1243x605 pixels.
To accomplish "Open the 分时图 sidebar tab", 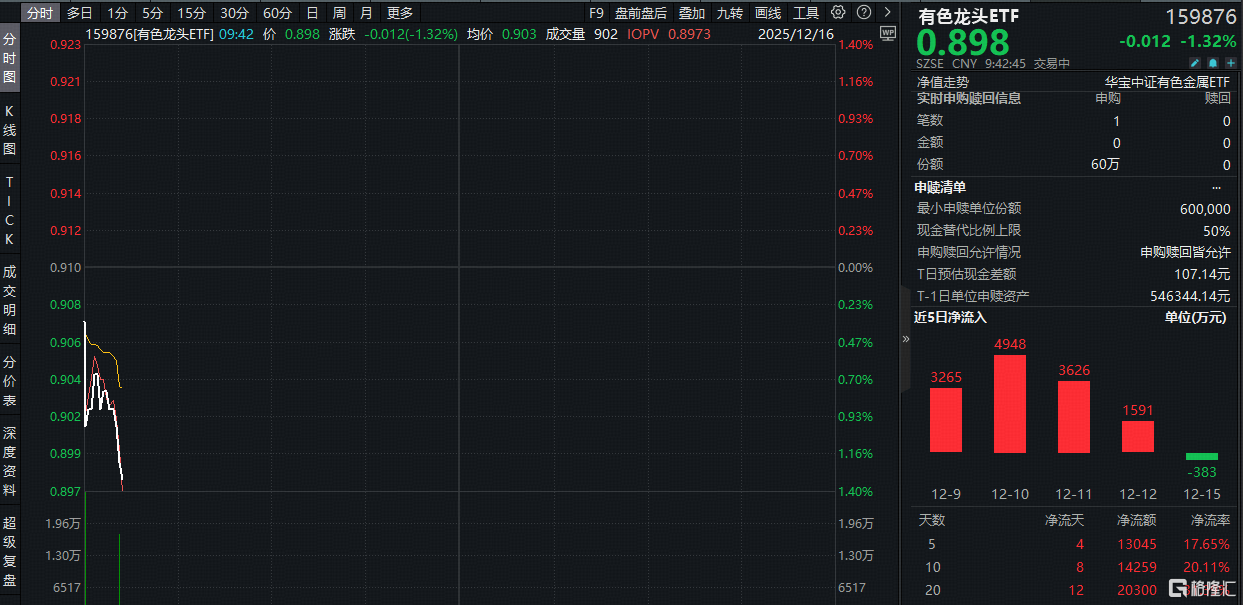I will pyautogui.click(x=9, y=59).
